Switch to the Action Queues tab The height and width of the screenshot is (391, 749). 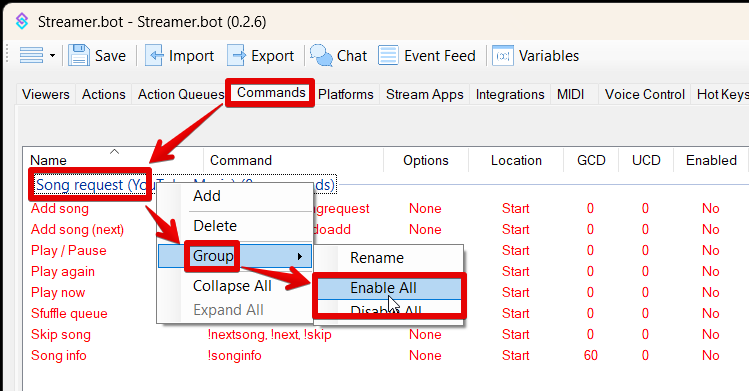180,94
